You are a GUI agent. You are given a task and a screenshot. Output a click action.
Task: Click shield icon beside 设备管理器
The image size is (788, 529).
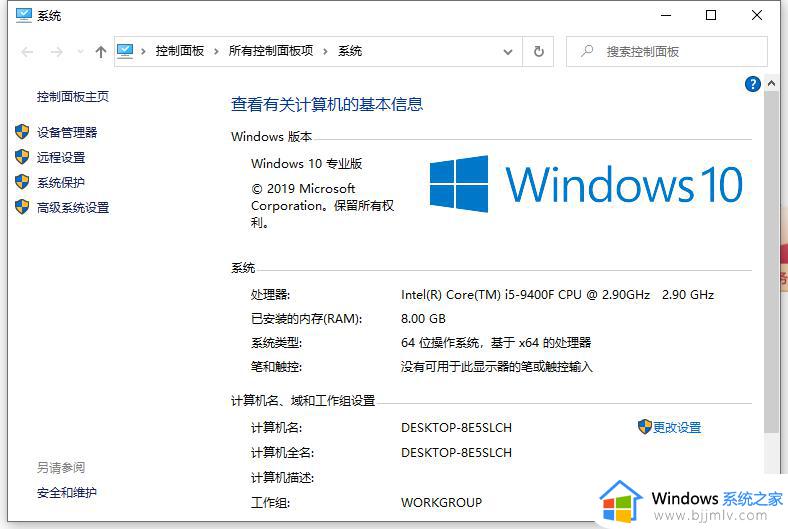(22, 132)
